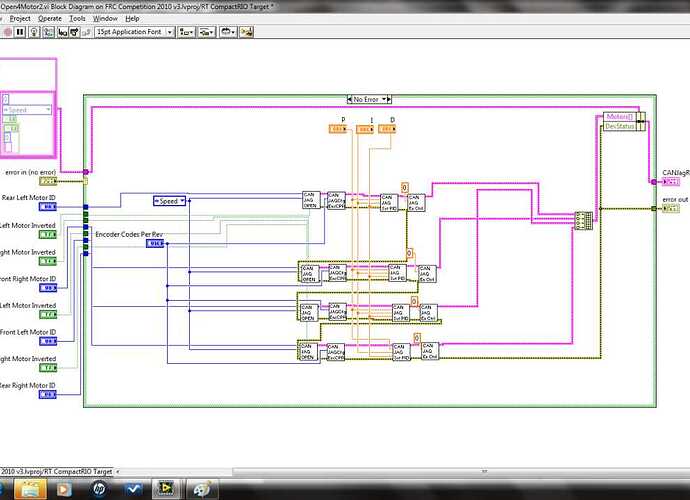Click the DevStatus bundle element
This screenshot has height=500, width=690.
620,126
